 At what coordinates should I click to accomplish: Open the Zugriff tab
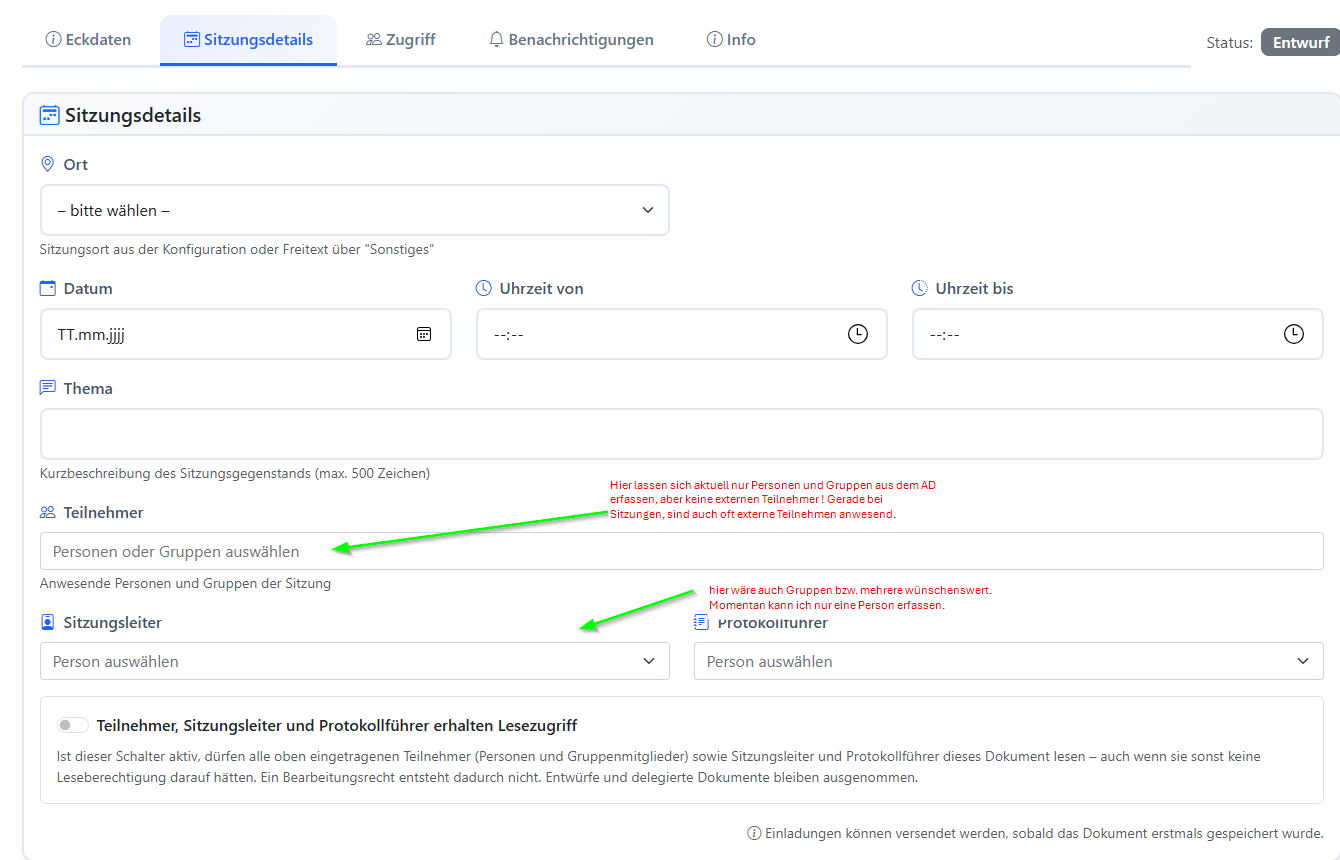click(x=400, y=40)
